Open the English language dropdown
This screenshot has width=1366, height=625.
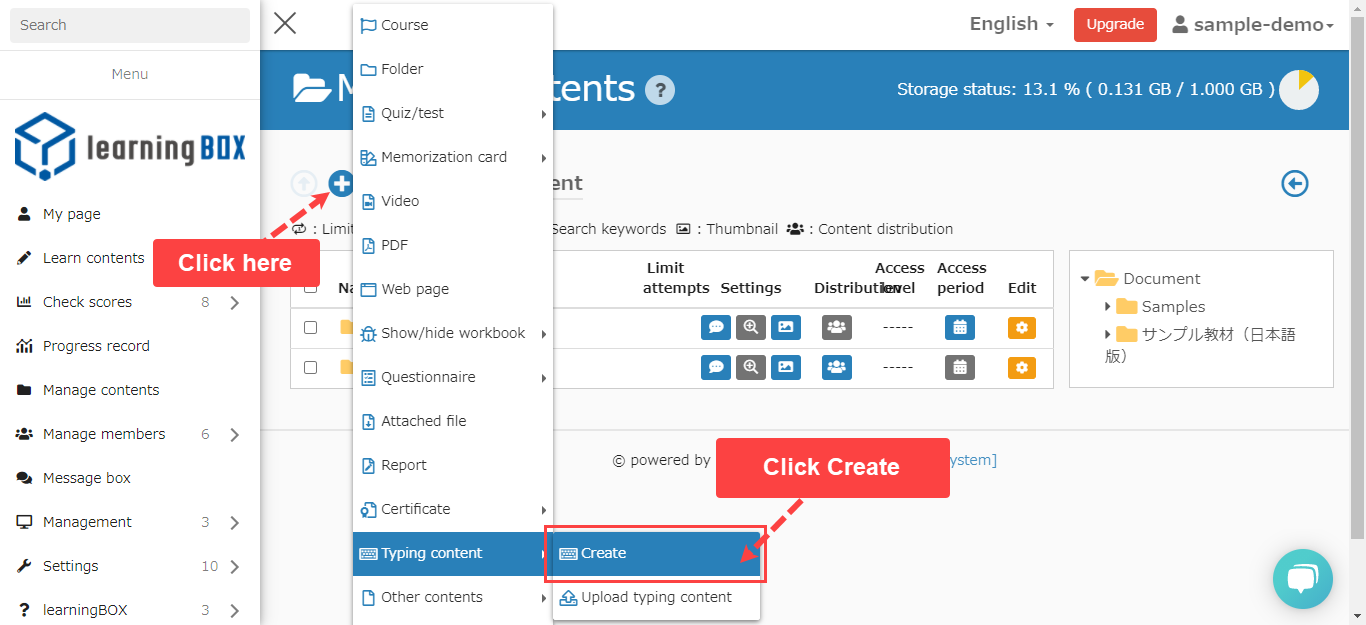pyautogui.click(x=1011, y=24)
